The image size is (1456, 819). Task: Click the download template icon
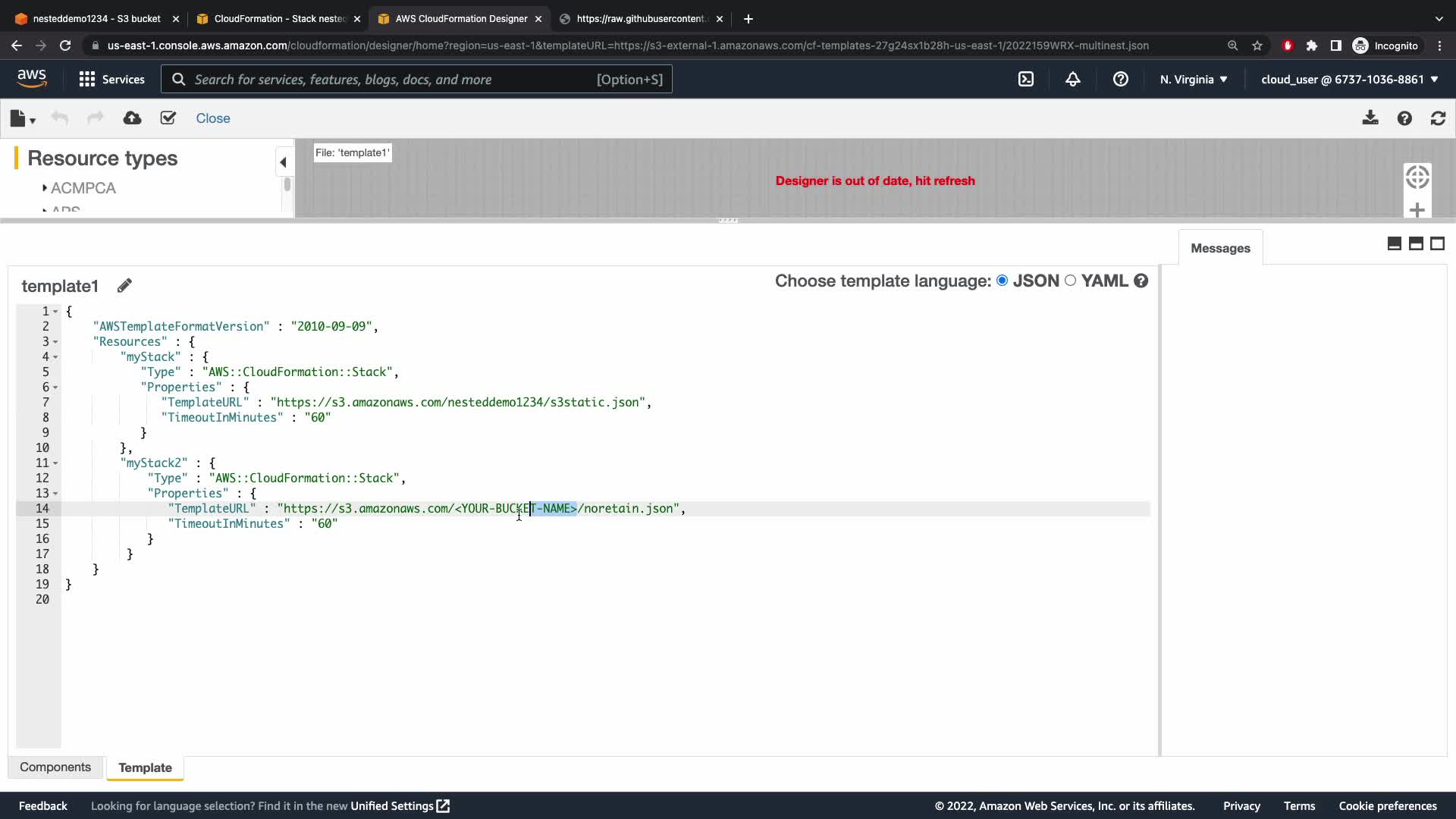point(1370,118)
